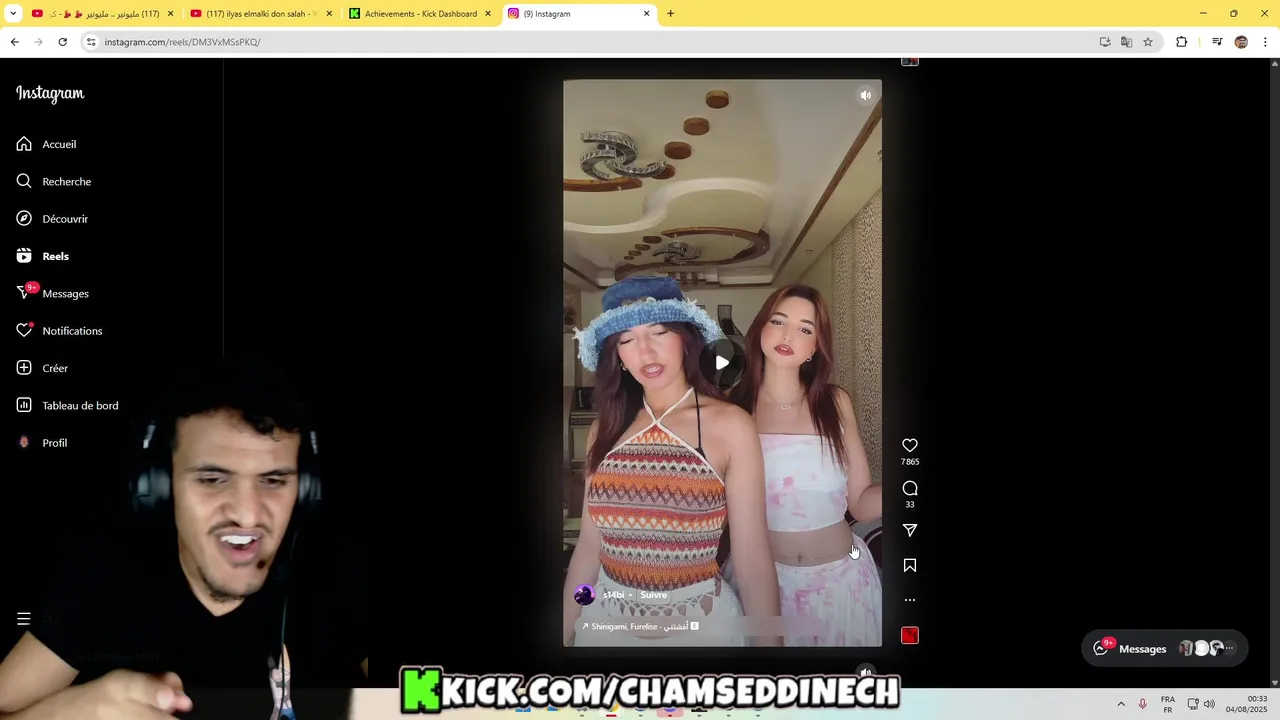
Task: Click the address bar URL field
Action: (x=590, y=42)
